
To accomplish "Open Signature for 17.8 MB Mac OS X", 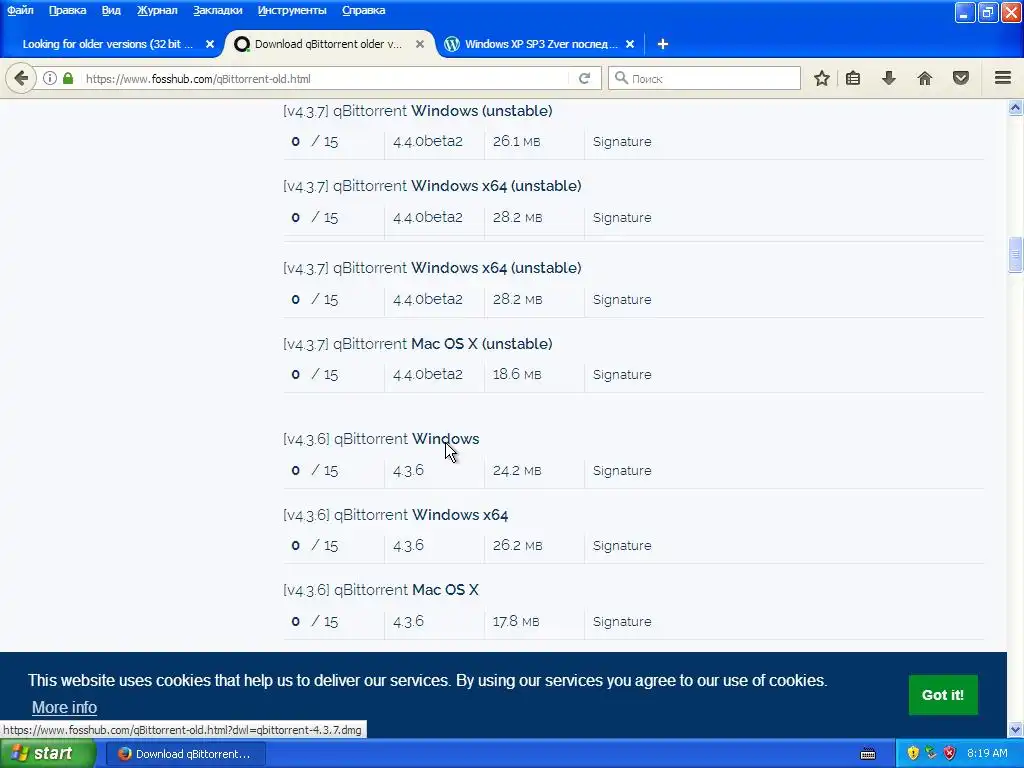I will coord(622,622).
